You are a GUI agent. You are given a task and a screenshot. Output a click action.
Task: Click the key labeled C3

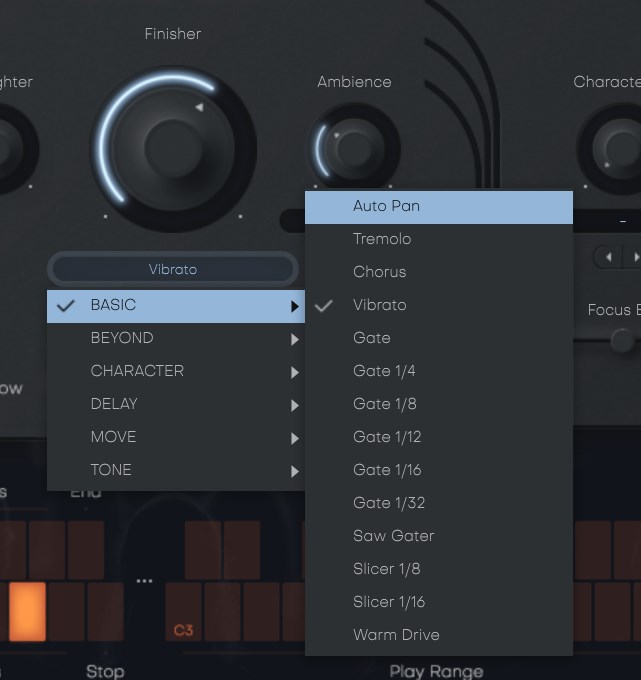pos(183,611)
